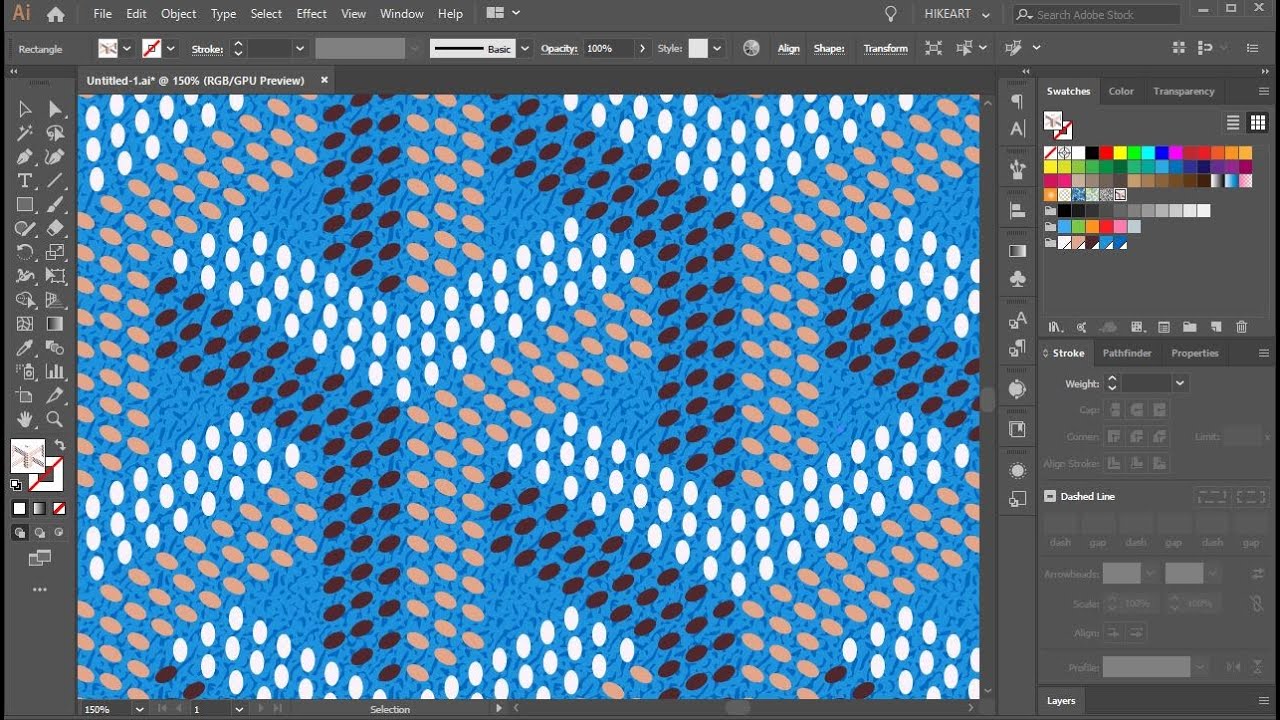Viewport: 1280px width, 720px height.
Task: Open the Weight dropdown in Stroke panel
Action: point(1180,383)
